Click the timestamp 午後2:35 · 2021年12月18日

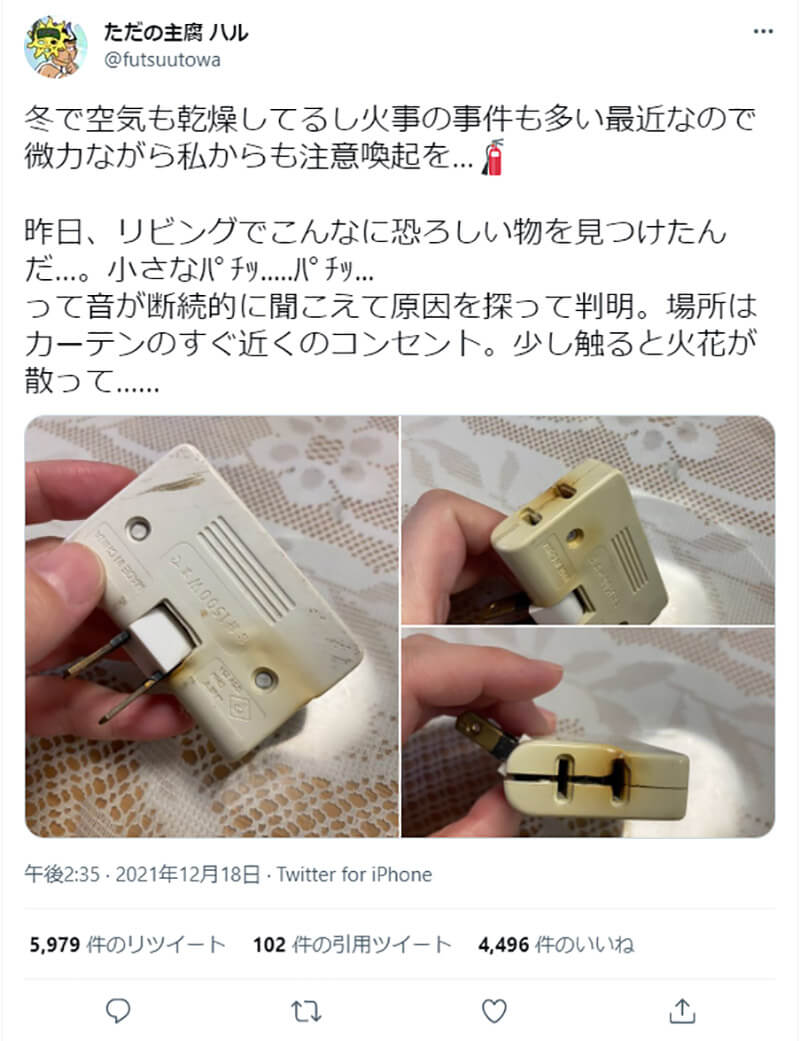[141, 874]
